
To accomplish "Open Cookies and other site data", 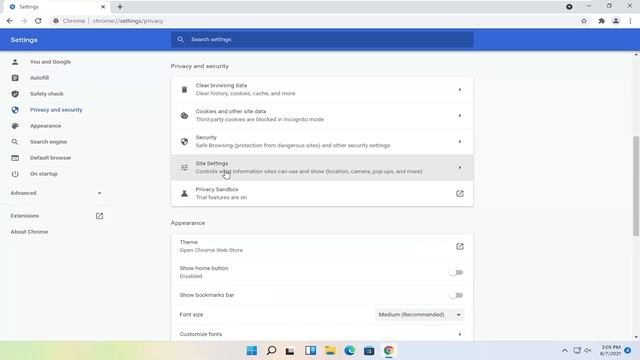I will coord(322,116).
